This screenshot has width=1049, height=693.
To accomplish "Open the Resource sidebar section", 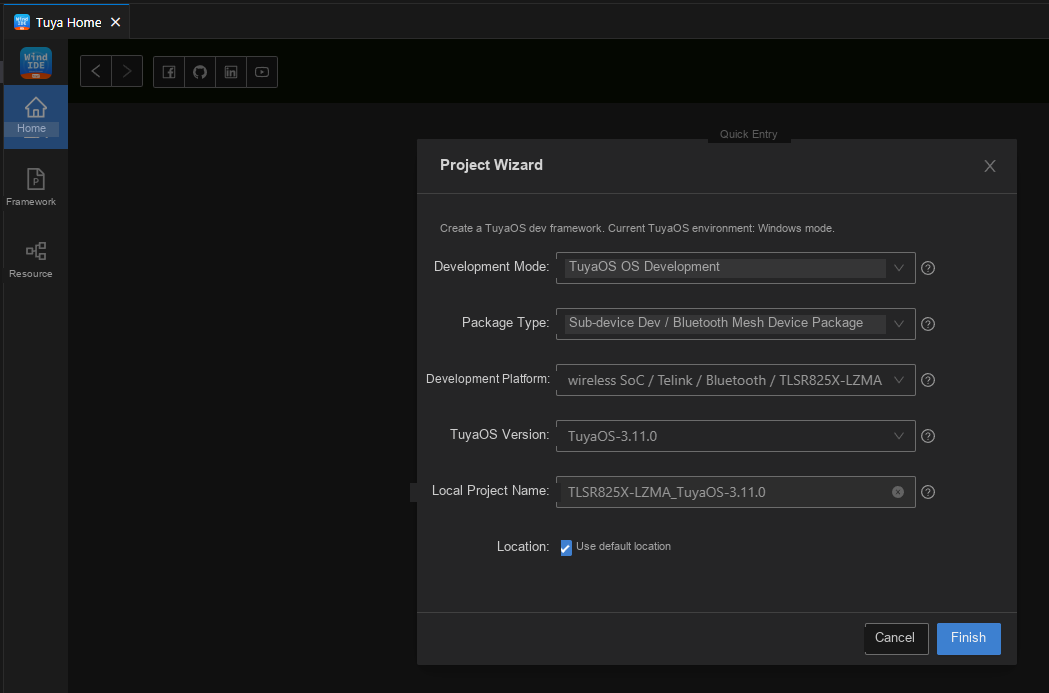I will tap(31, 260).
